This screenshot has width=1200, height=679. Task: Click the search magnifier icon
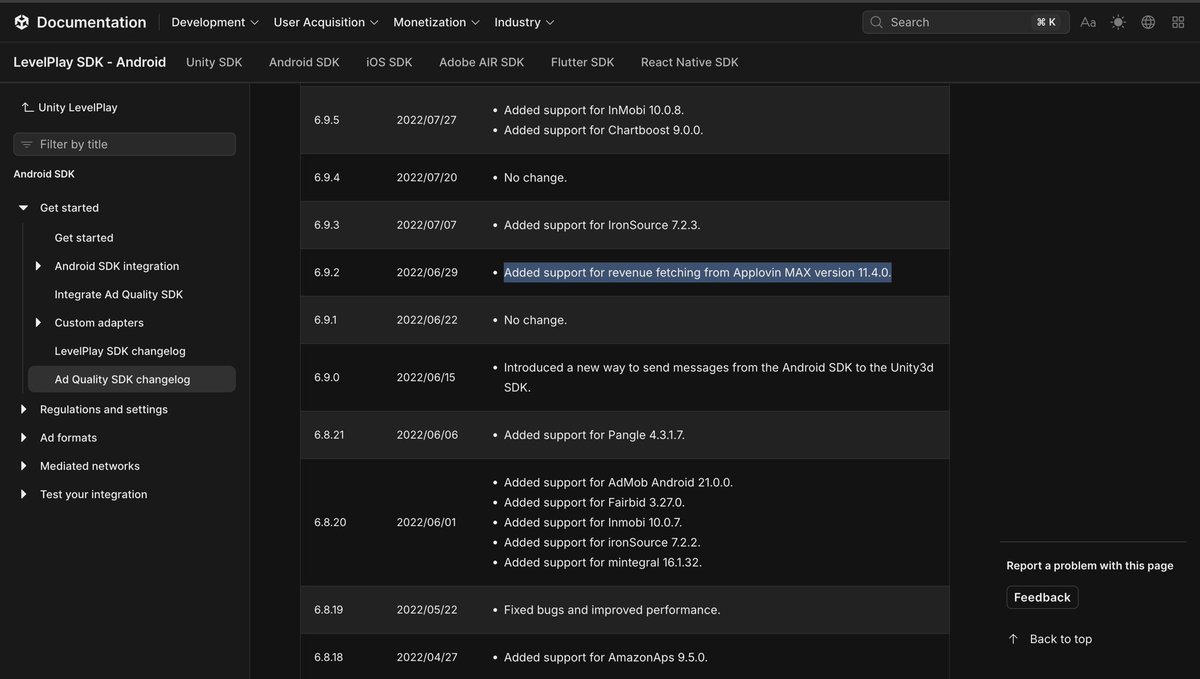click(x=877, y=22)
